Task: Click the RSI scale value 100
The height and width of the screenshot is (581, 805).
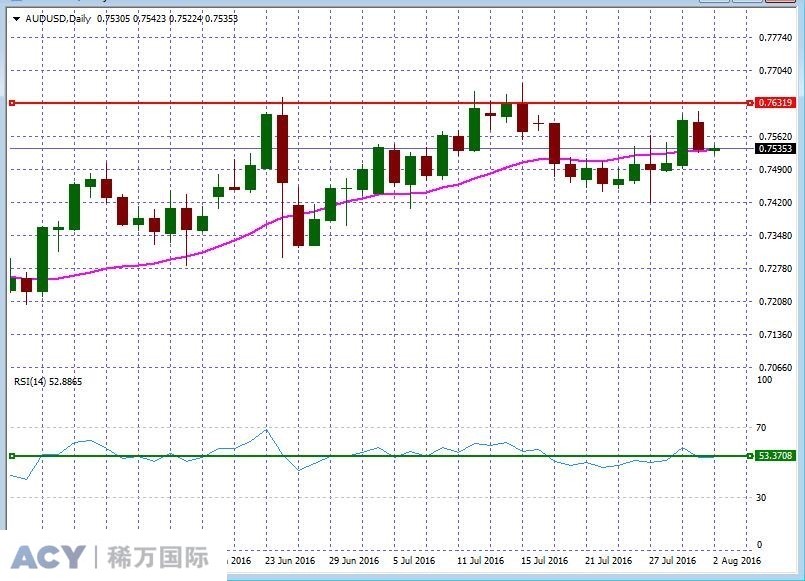Action: point(764,380)
